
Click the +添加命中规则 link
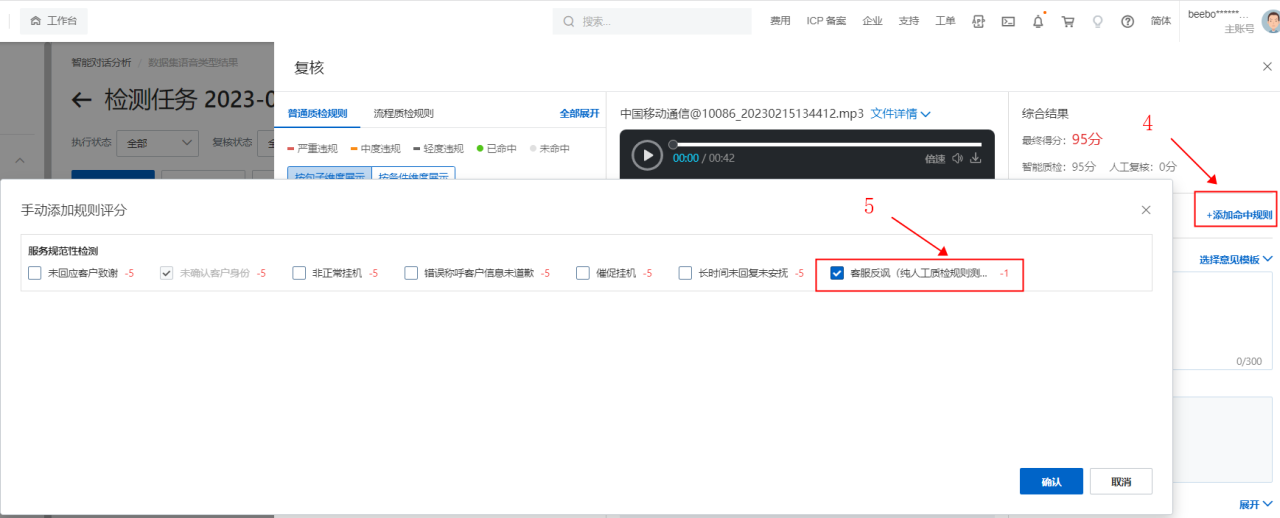[1239, 215]
